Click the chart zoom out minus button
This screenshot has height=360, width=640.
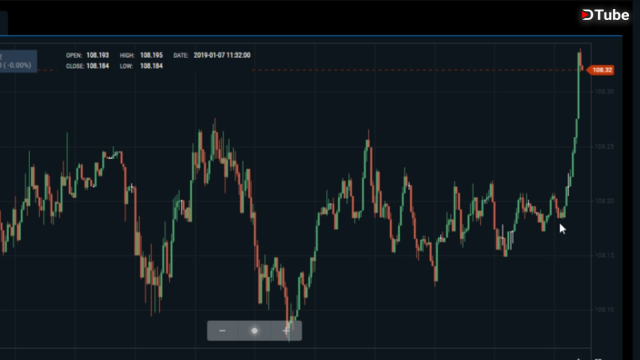222,331
